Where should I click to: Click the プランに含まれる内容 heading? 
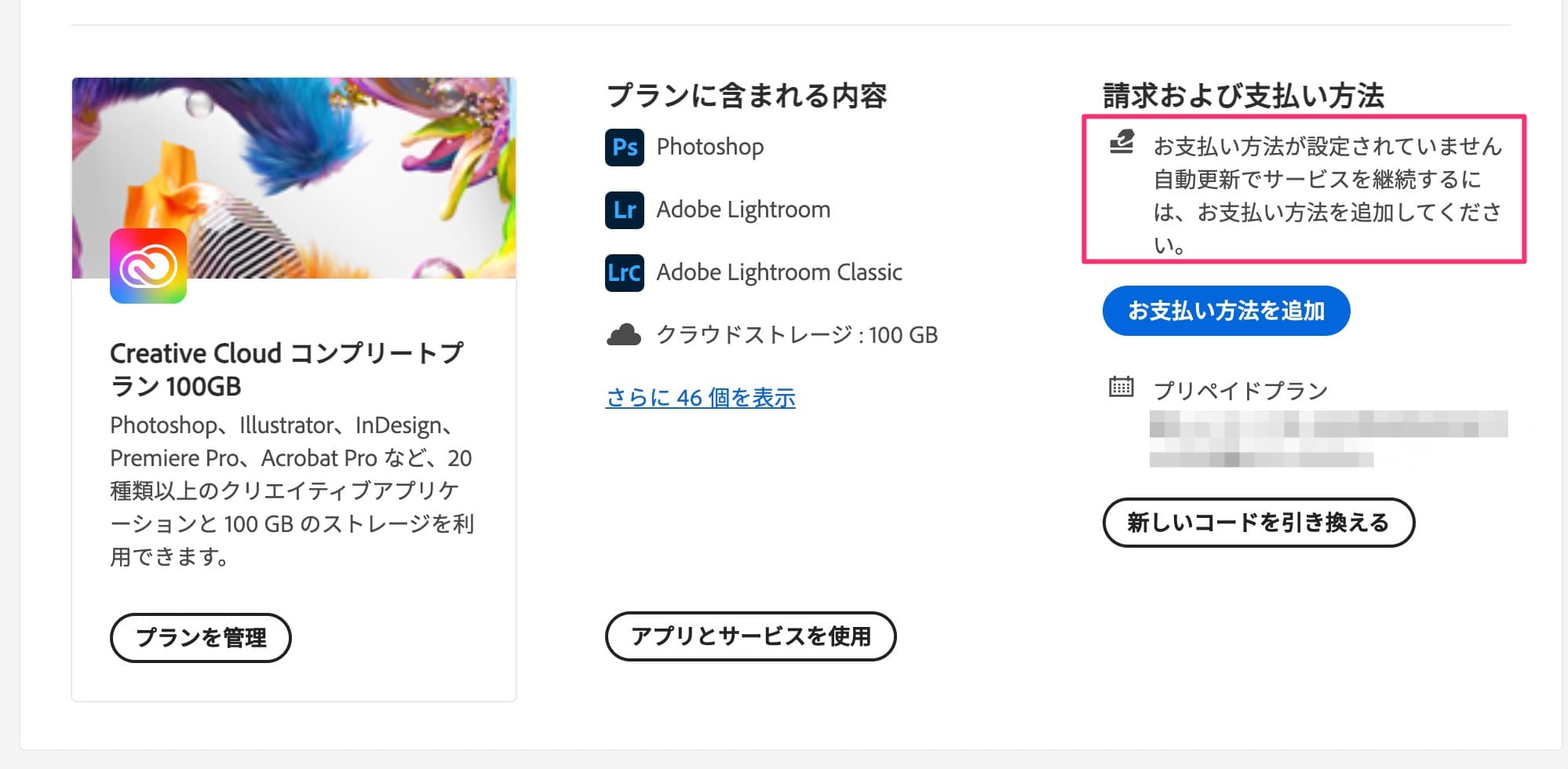(x=749, y=93)
